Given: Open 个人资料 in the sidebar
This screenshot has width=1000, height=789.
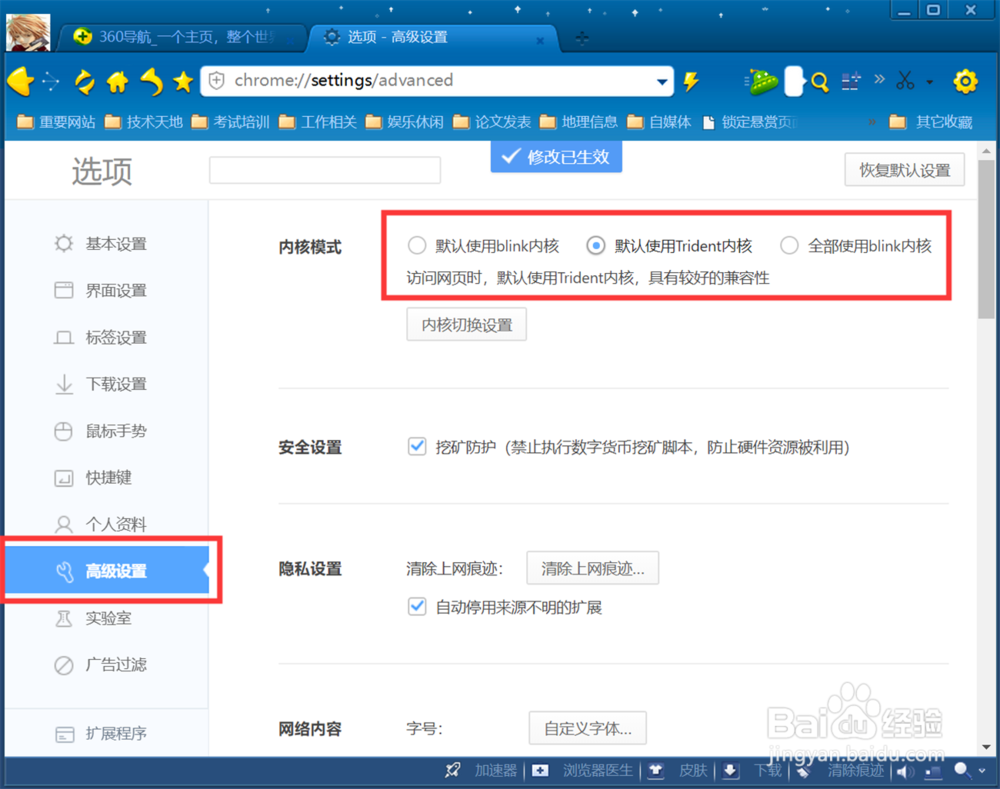Looking at the screenshot, I should (x=106, y=524).
